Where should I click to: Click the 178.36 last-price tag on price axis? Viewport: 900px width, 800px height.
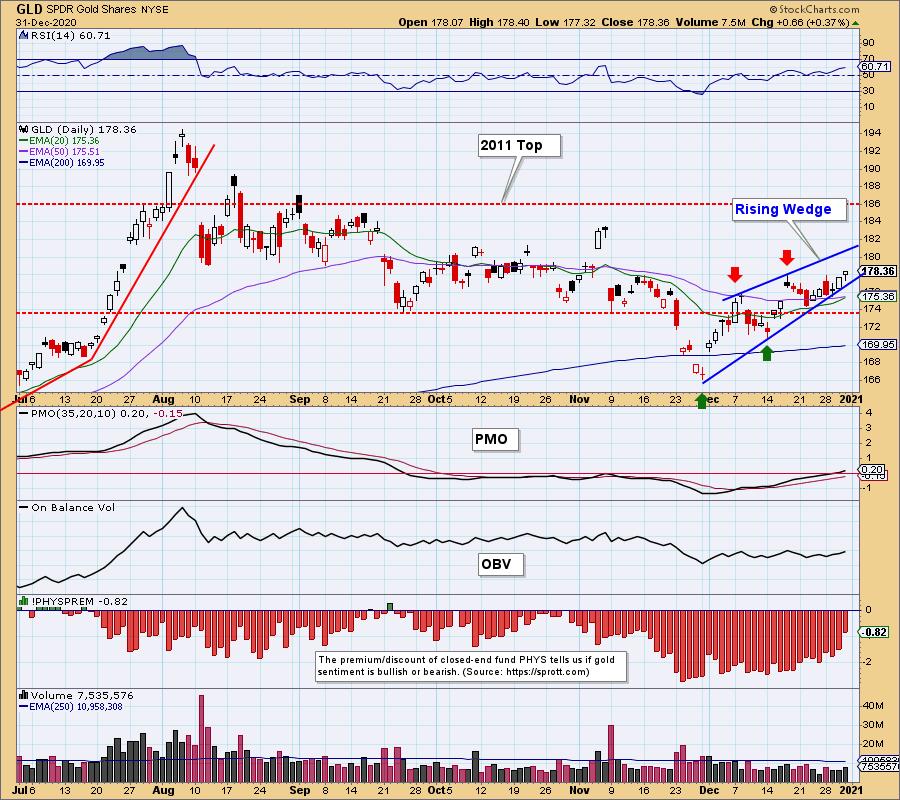[878, 271]
